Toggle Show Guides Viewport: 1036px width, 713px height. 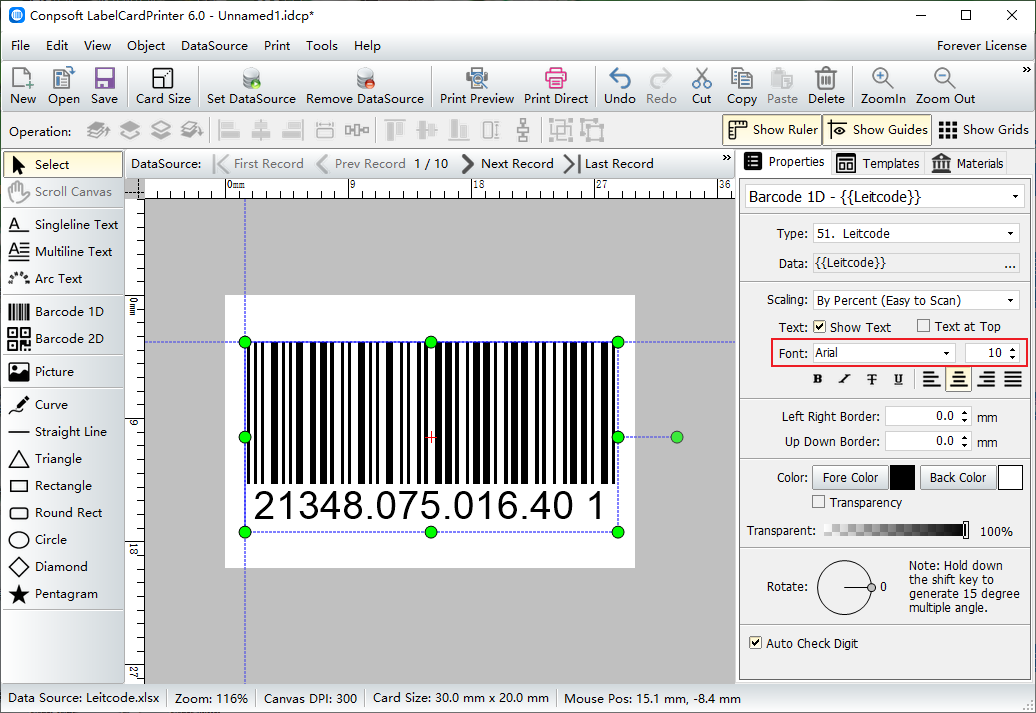(877, 130)
